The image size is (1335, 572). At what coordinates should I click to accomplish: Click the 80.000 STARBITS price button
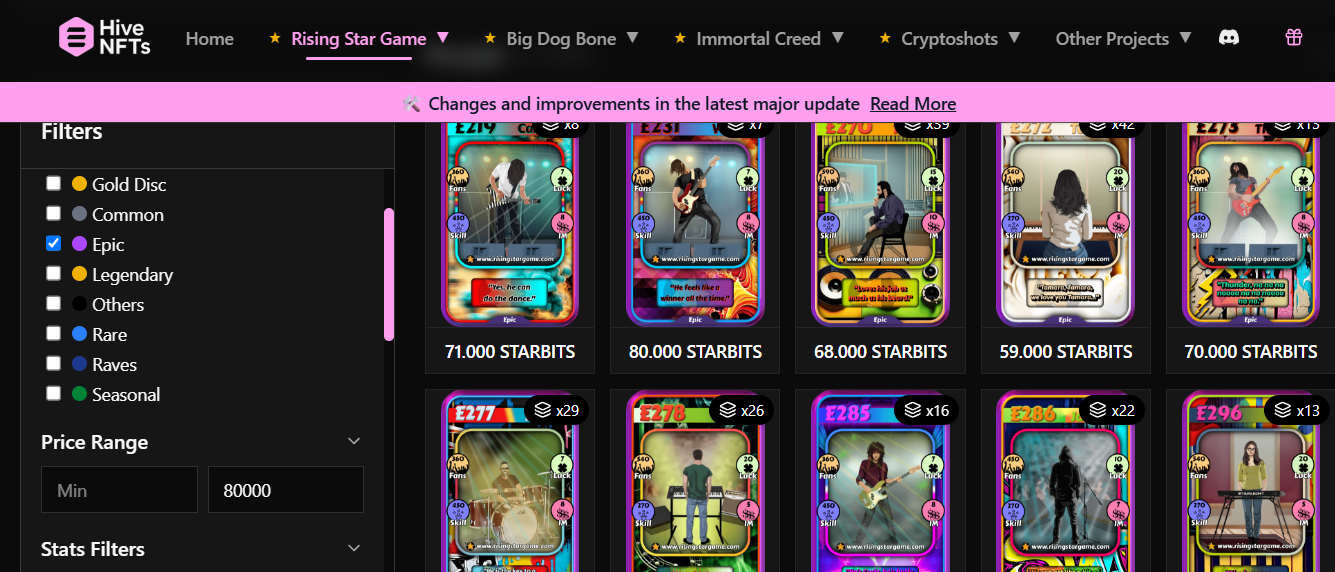coord(695,352)
